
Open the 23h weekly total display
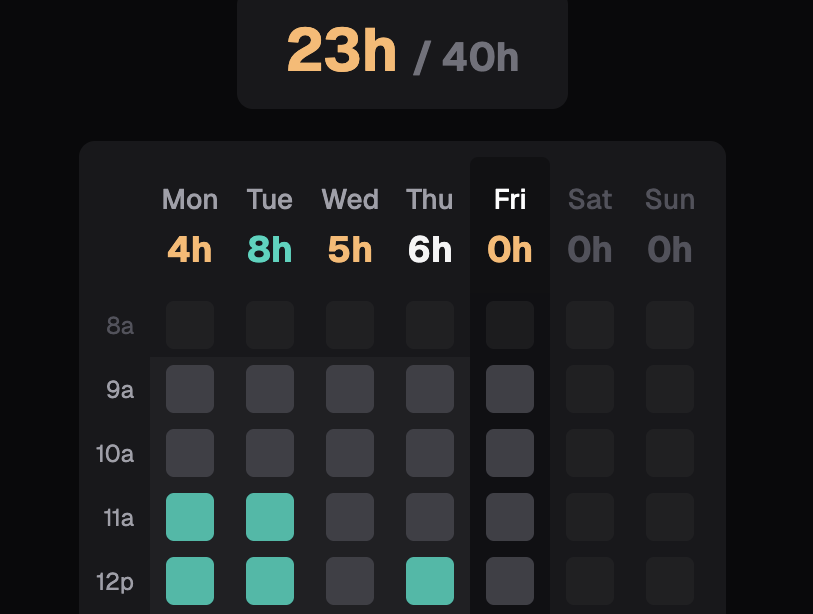point(341,50)
